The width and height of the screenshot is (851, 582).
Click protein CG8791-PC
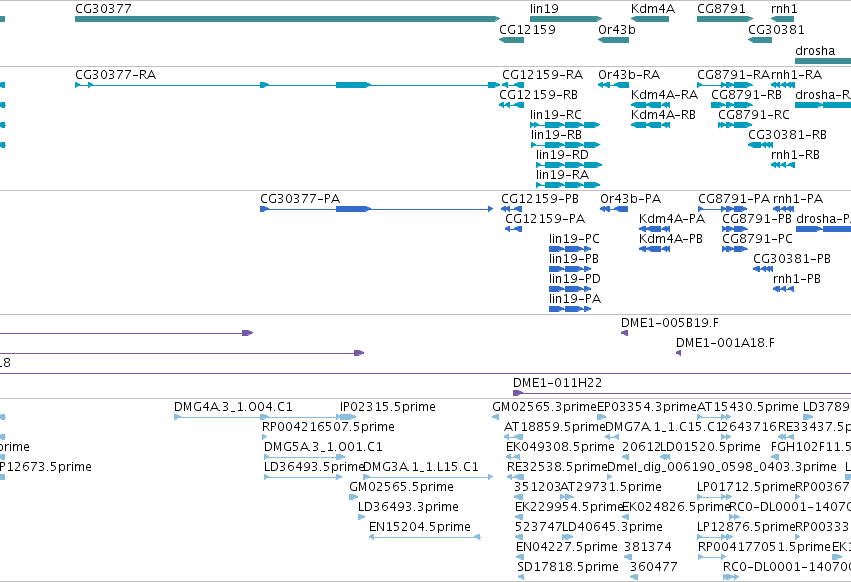(x=735, y=249)
